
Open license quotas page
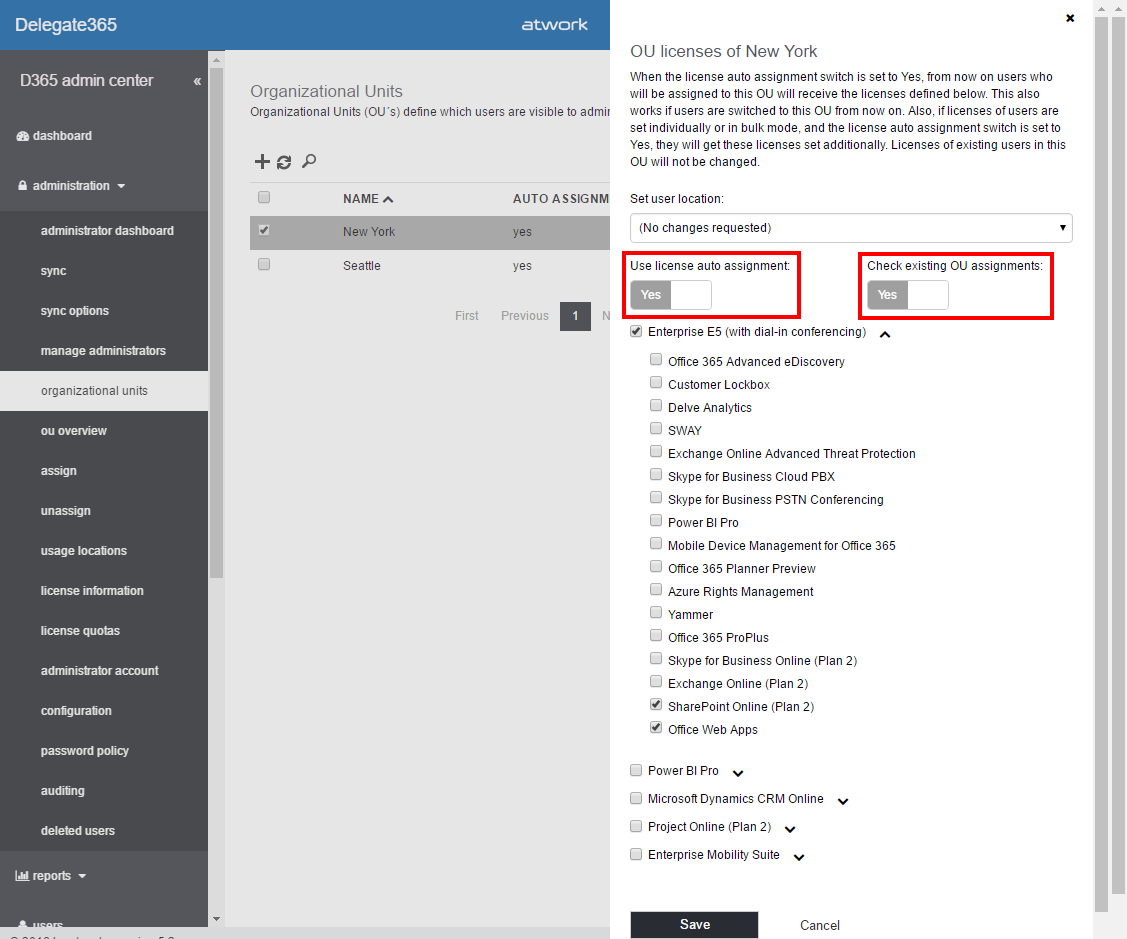tap(80, 631)
